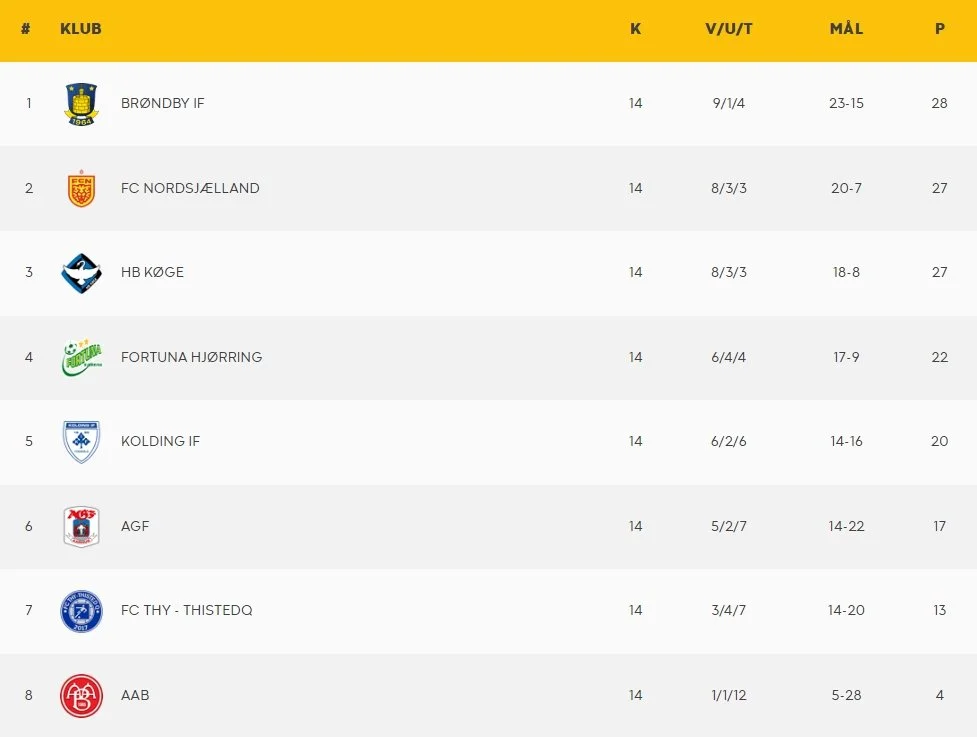Select Fortuna Hjørring's 6/4/4 record
Screen dimensions: 977x737
point(729,357)
